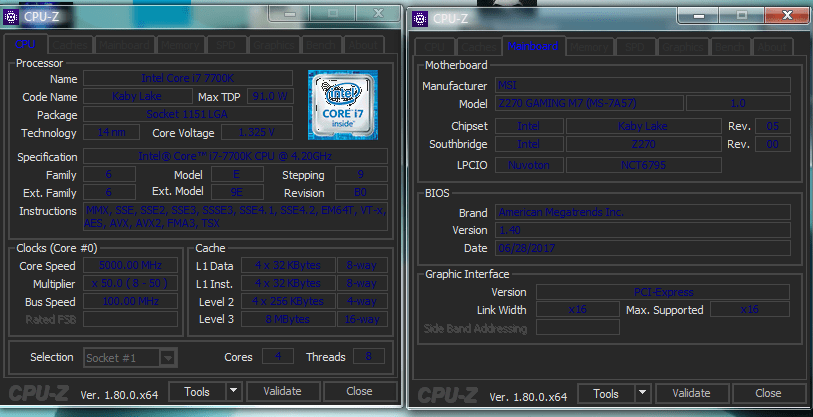Click the Level 2 cache value 4 x 256 KBytes
Image resolution: width=813 pixels, height=417 pixels.
click(288, 301)
